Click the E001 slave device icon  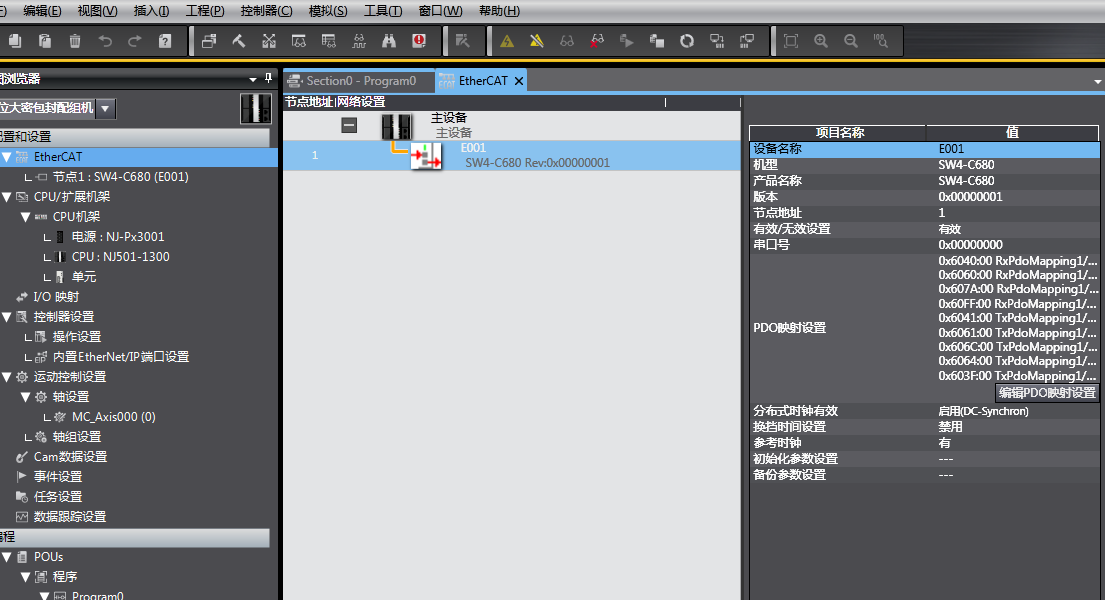427,155
